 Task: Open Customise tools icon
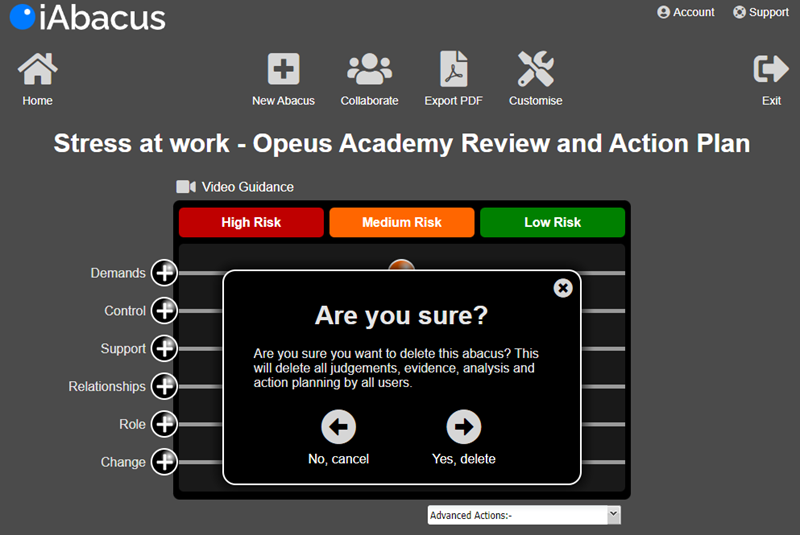pyautogui.click(x=535, y=69)
